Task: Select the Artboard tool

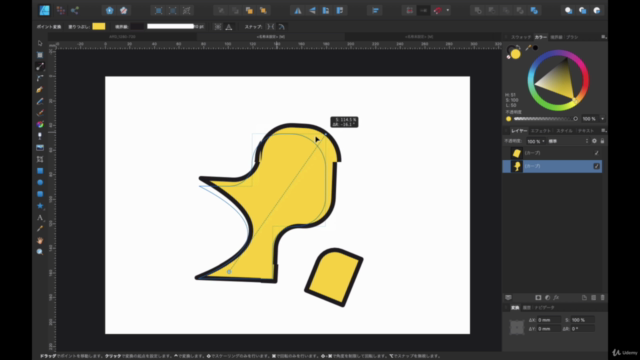Action: point(40,55)
